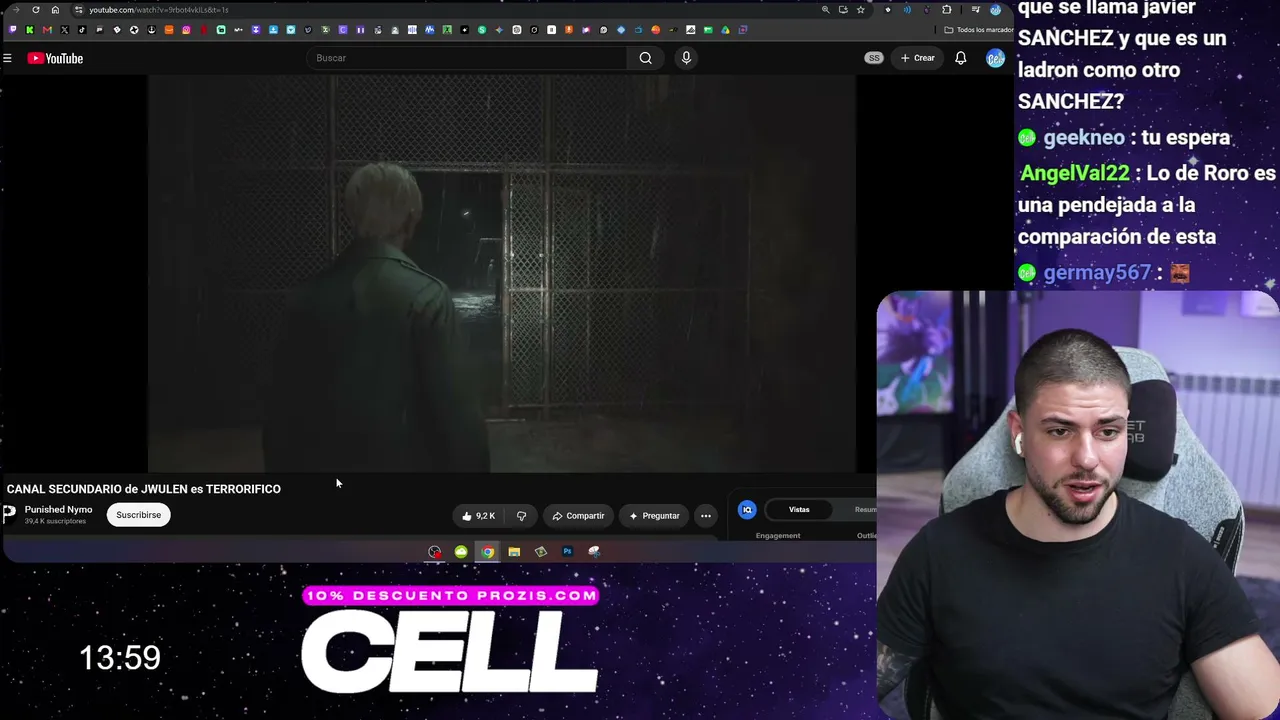
Task: Reload the page in the browser
Action: coord(35,10)
